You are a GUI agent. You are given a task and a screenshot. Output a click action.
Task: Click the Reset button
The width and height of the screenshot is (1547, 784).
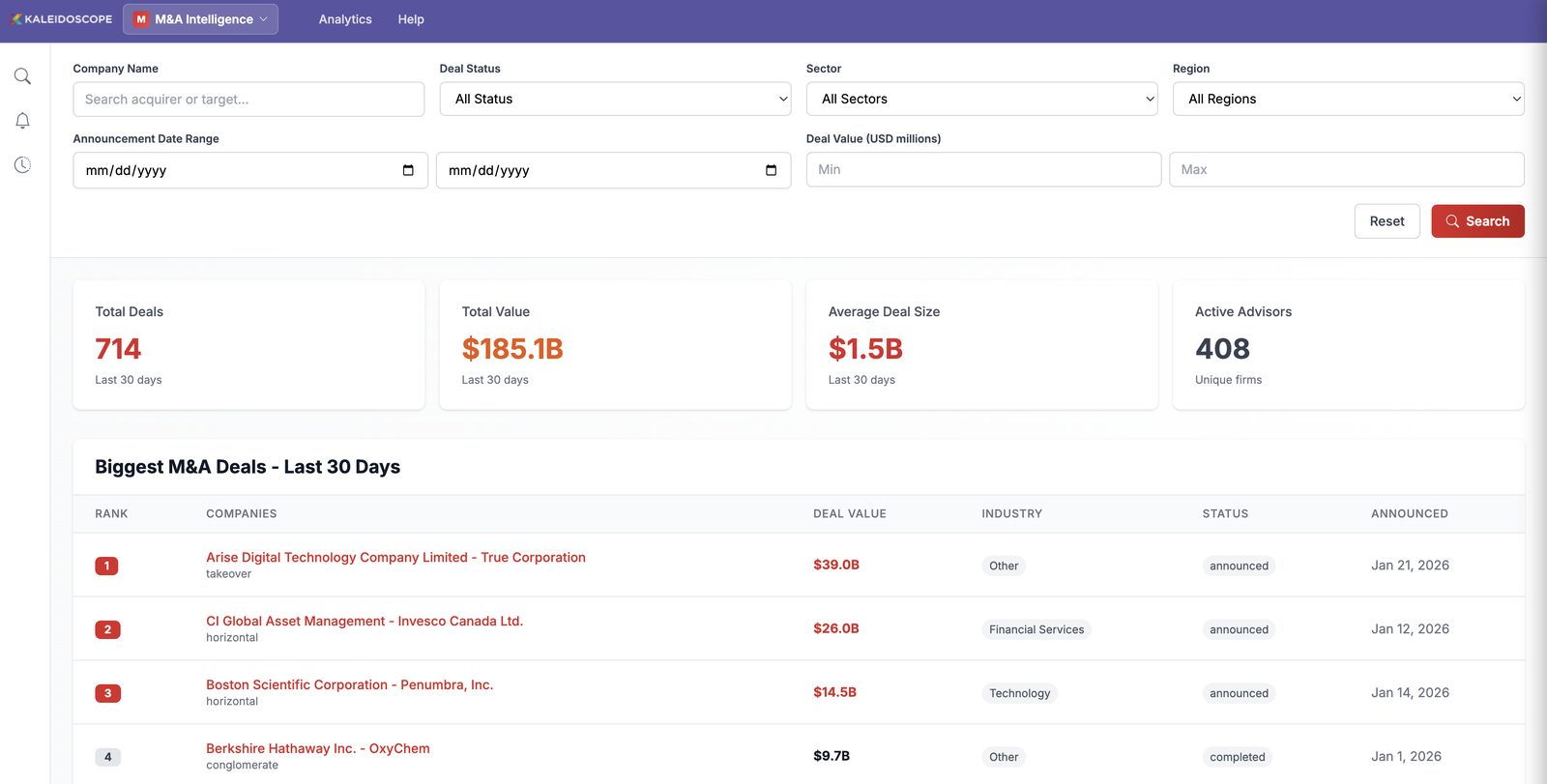[x=1386, y=221]
